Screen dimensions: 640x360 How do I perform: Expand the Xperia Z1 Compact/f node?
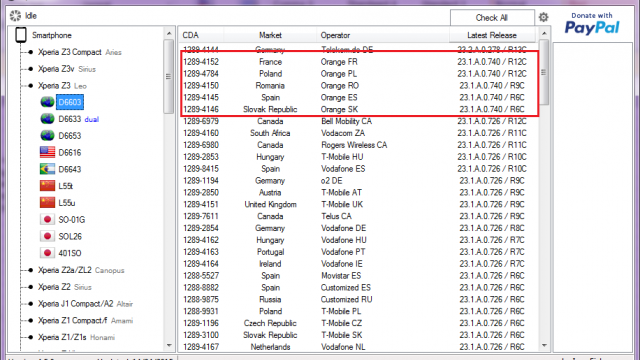[30, 320]
